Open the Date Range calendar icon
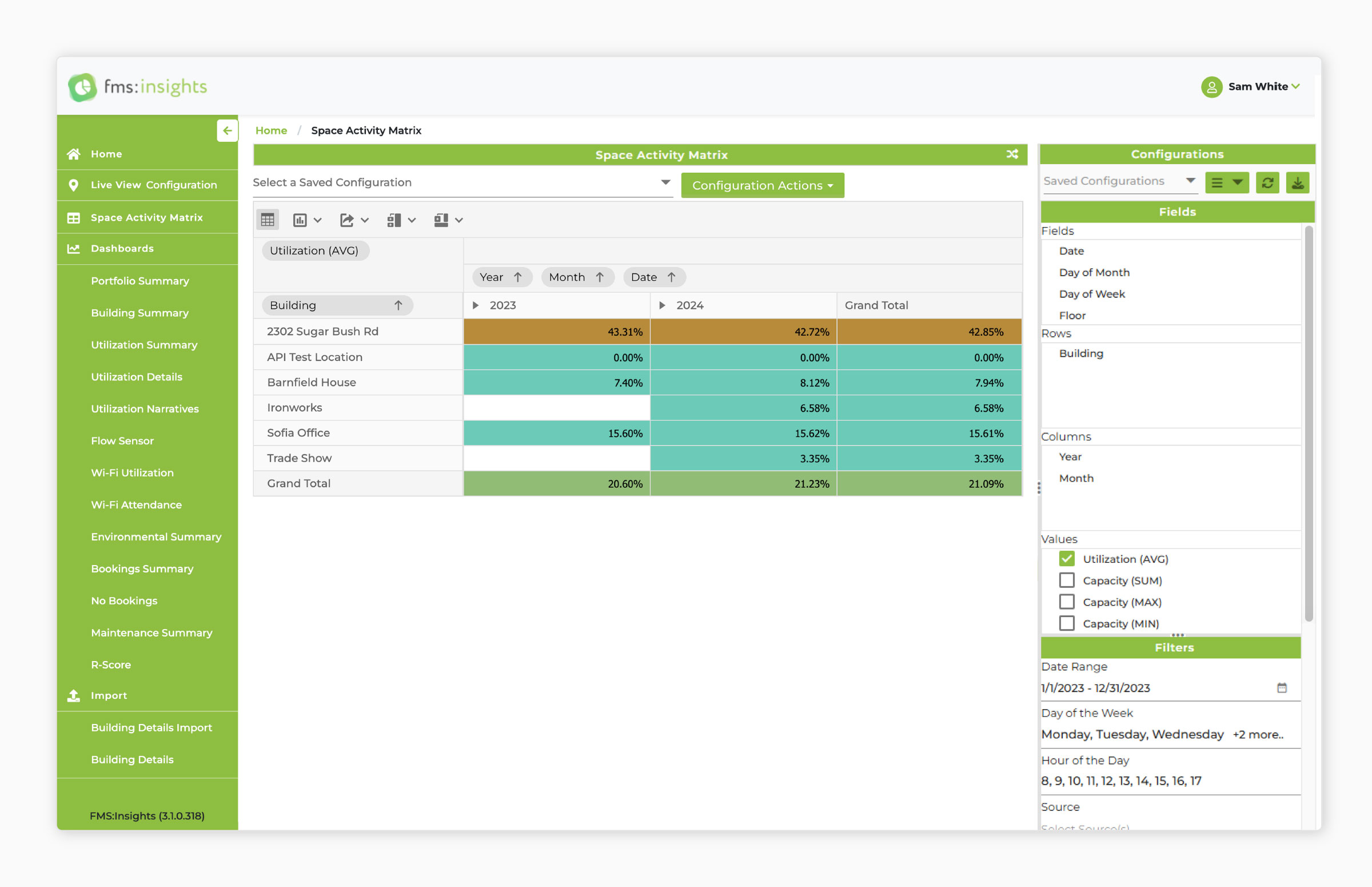The width and height of the screenshot is (1372, 887). 1282,688
